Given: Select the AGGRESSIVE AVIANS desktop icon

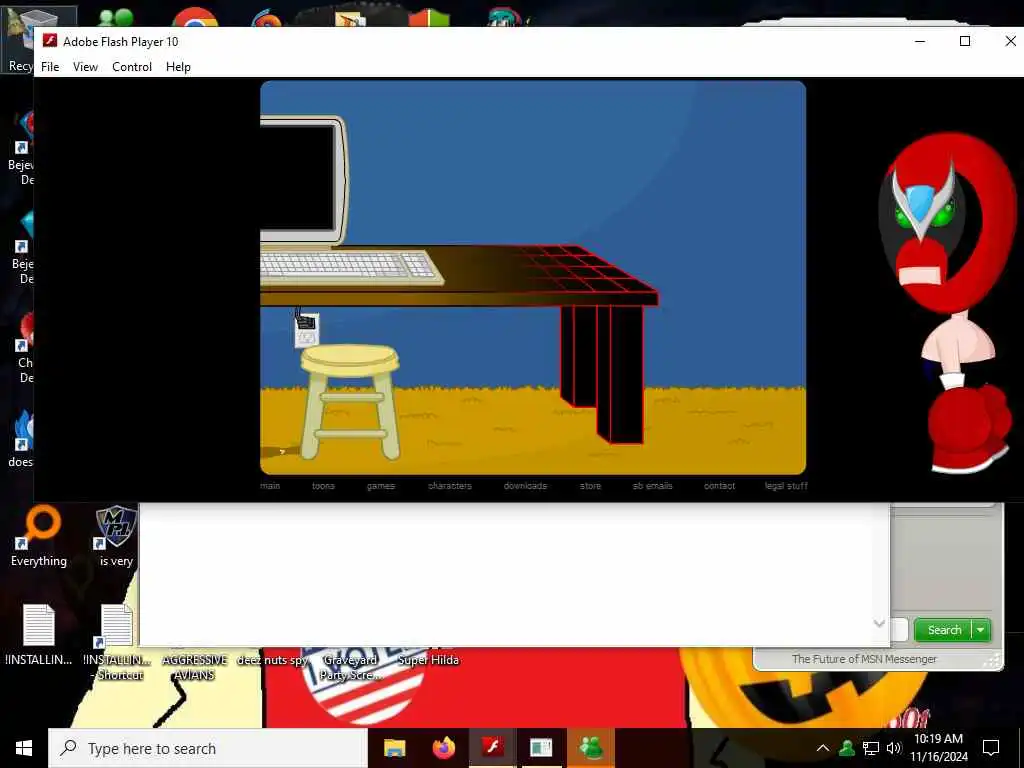Looking at the screenshot, I should (195, 667).
